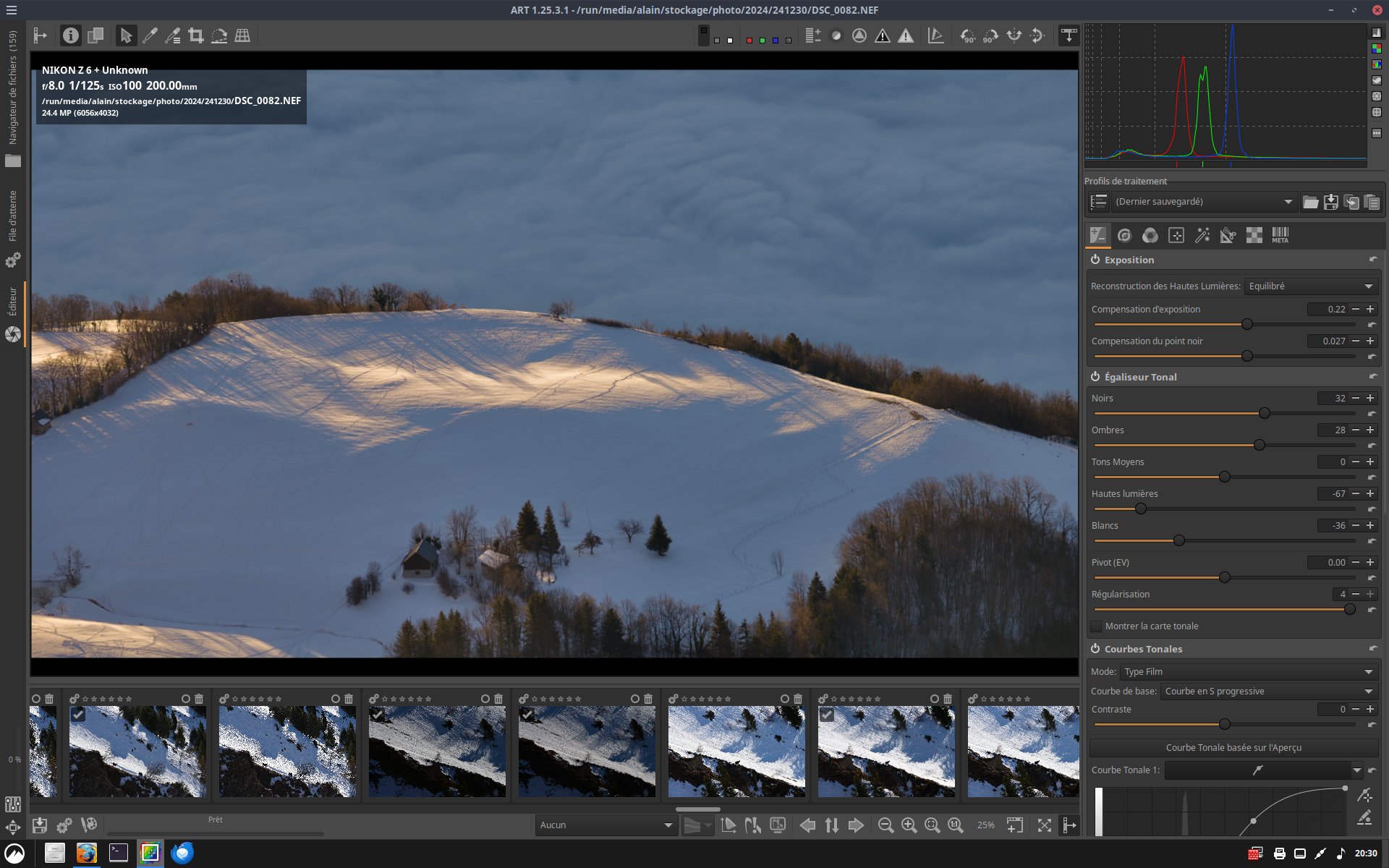The height and width of the screenshot is (868, 1389).
Task: Toggle the Exposition module power button
Action: 1095,260
